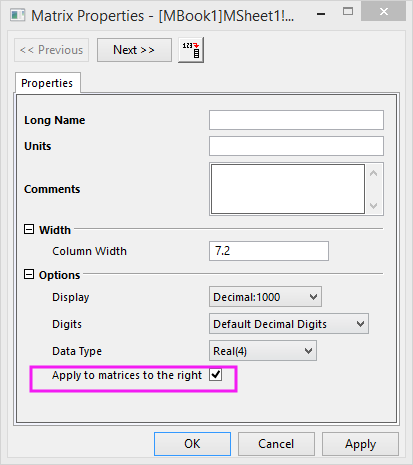Viewport: 413px width, 465px height.
Task: Go to the next matrix with Next >>
Action: (134, 50)
